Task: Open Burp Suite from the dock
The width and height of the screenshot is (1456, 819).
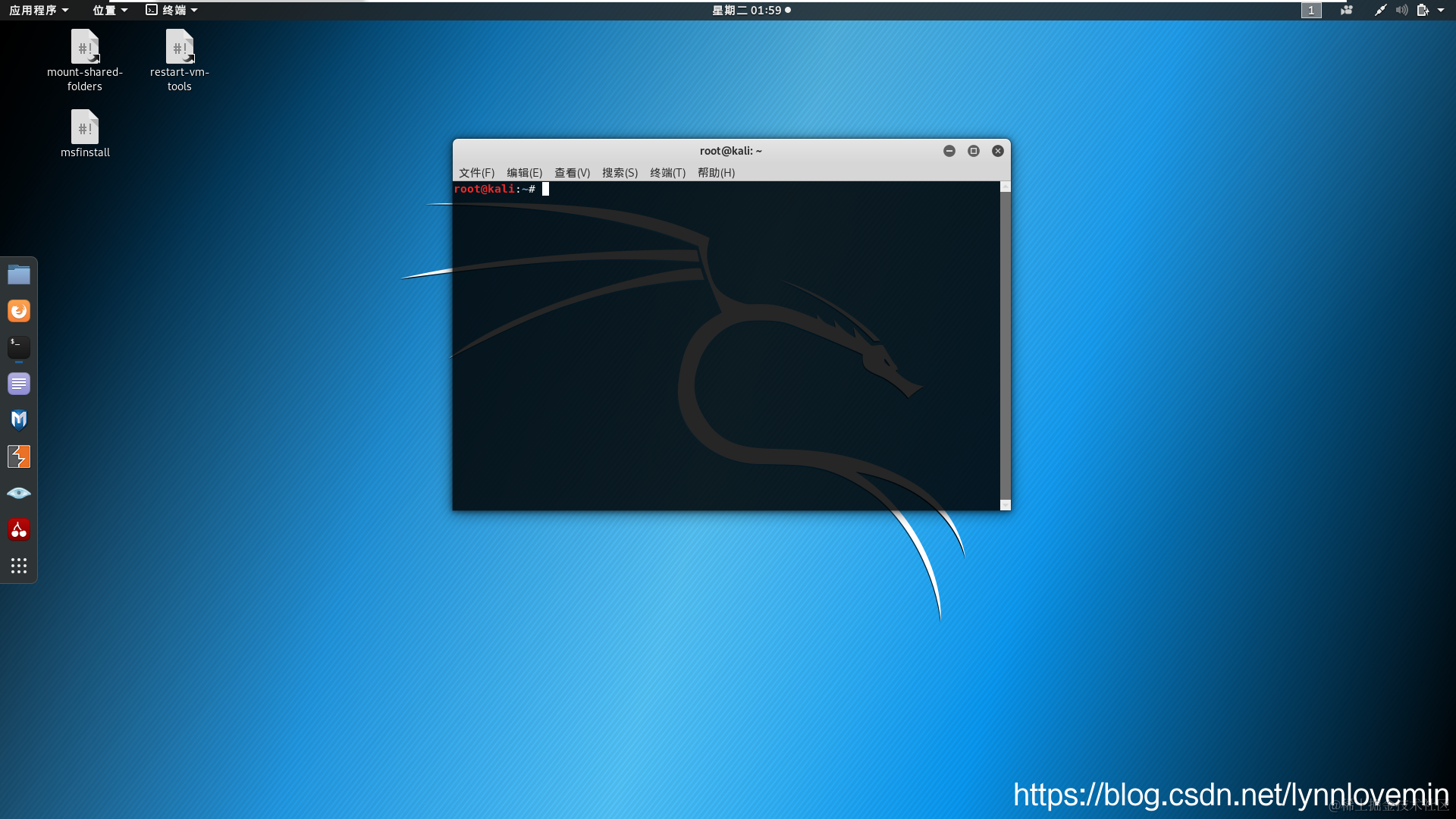Action: pos(19,457)
